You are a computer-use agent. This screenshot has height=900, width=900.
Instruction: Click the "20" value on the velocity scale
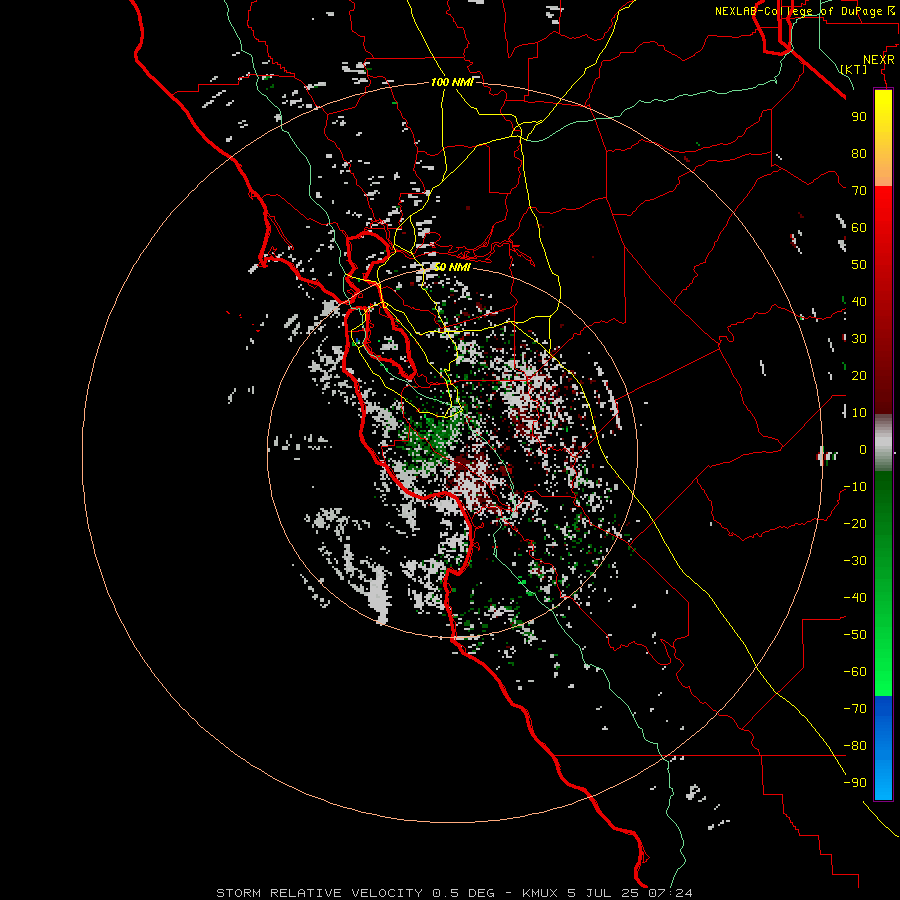[x=859, y=375]
